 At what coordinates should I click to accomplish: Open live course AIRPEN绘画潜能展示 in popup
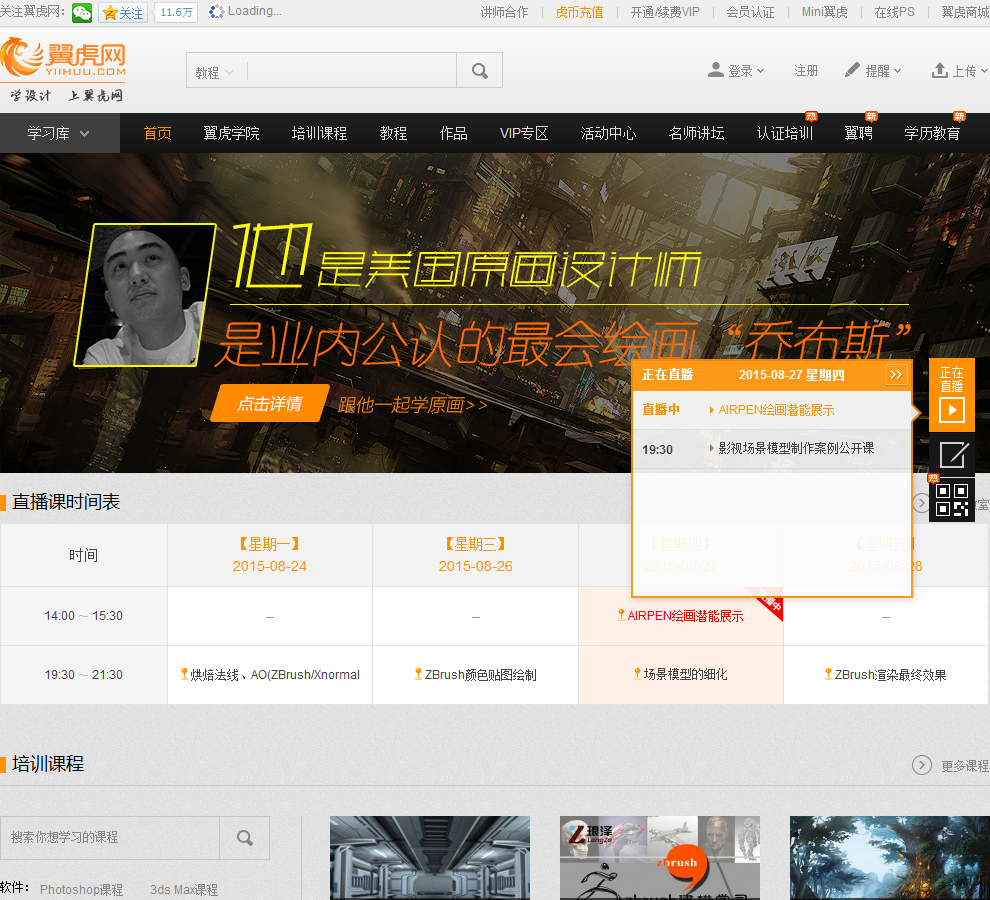click(776, 410)
